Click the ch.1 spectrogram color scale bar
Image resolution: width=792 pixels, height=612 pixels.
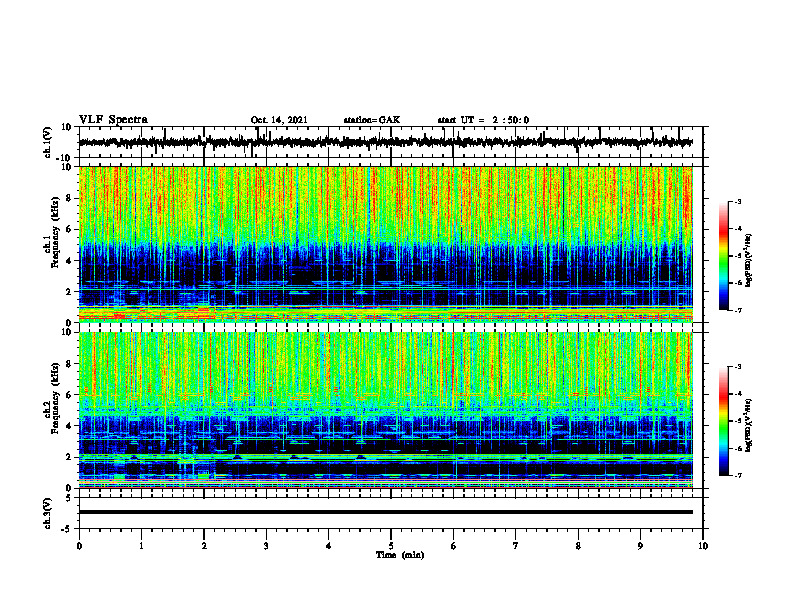tap(723, 256)
